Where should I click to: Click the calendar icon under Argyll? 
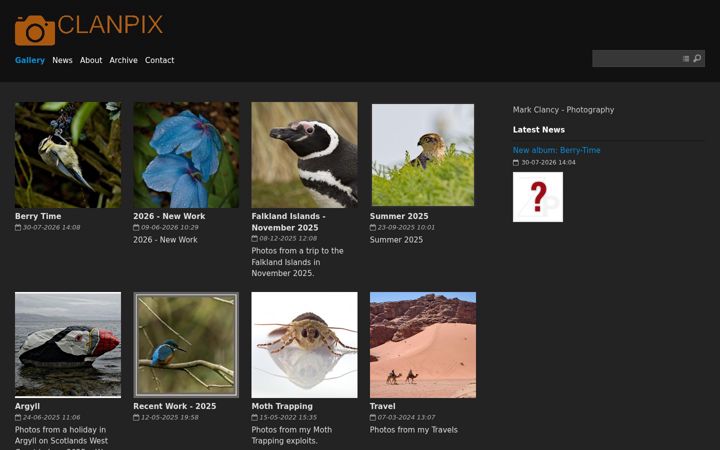pyautogui.click(x=18, y=417)
